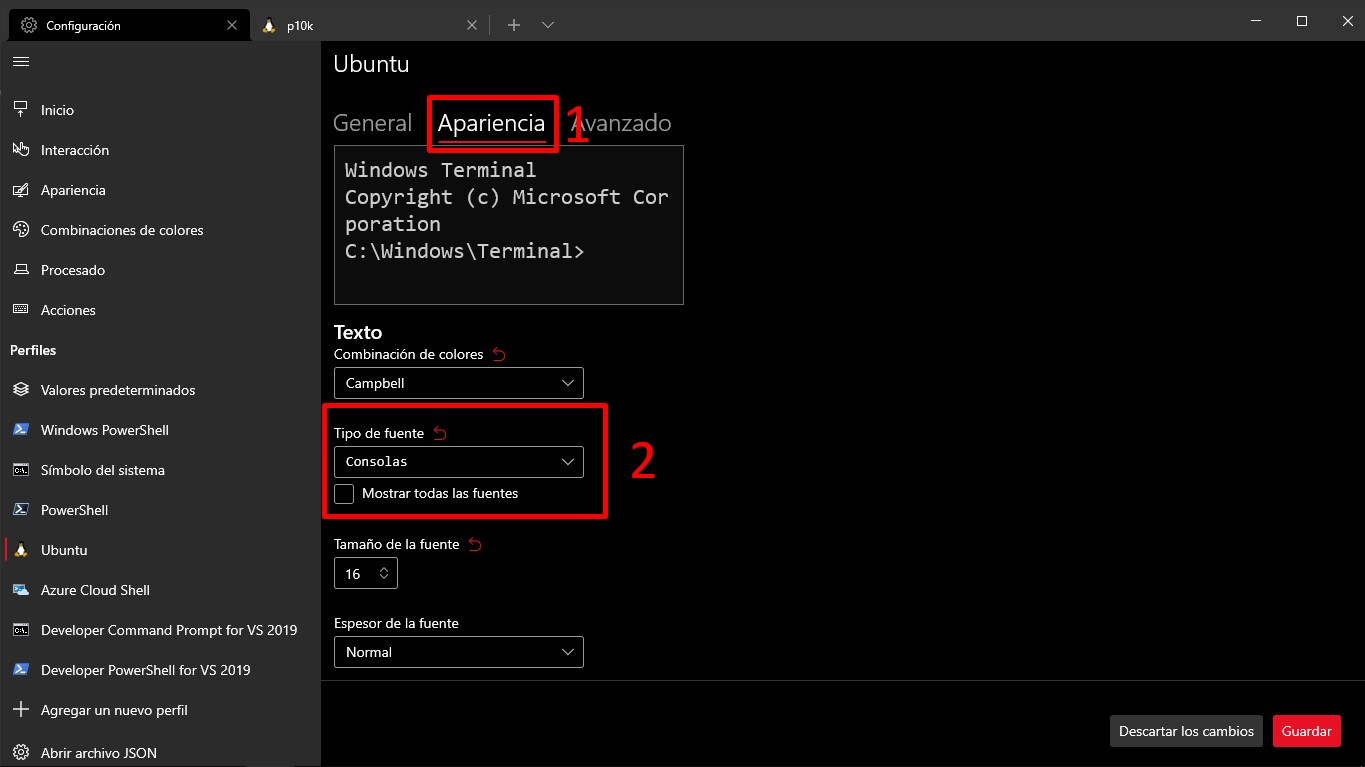Click the terminal preview box
This screenshot has width=1365, height=767.
pos(508,225)
